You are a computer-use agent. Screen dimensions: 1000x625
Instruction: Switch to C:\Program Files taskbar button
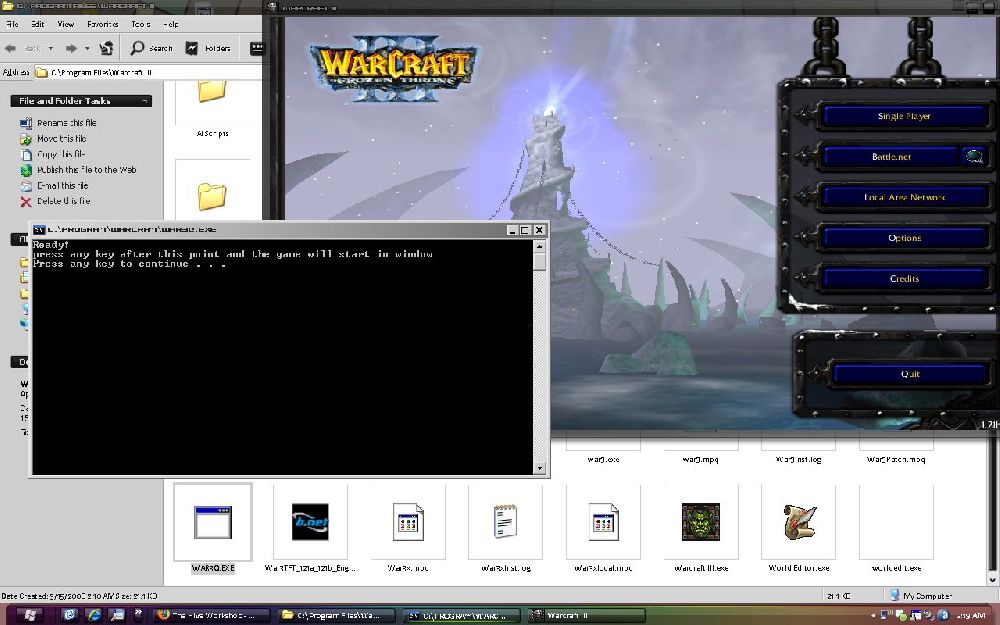pos(337,615)
